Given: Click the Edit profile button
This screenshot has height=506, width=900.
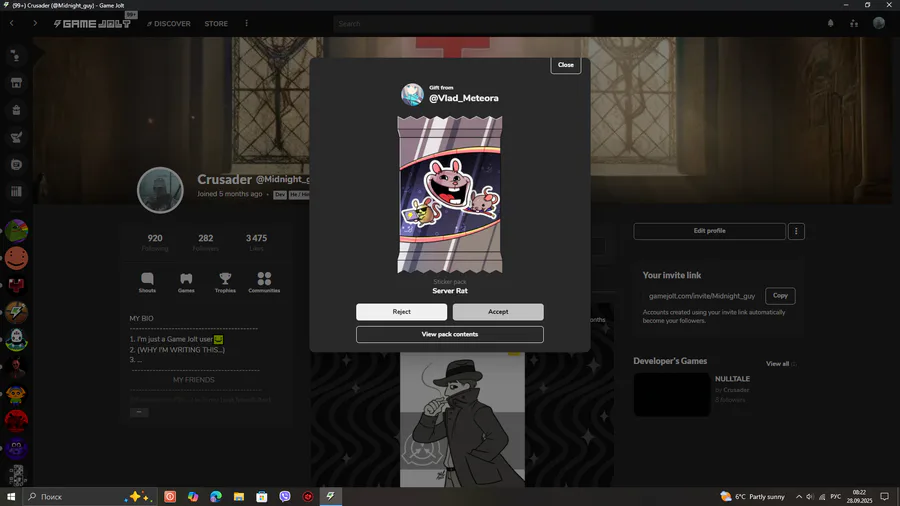Looking at the screenshot, I should click(709, 231).
